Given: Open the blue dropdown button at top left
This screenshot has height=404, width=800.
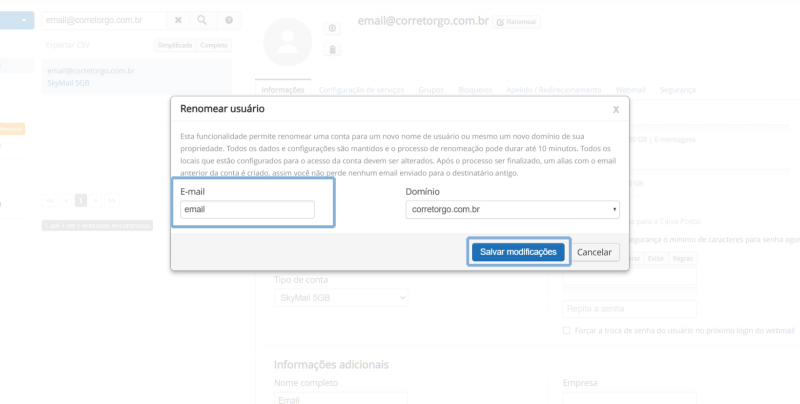Looking at the screenshot, I should coord(17,20).
